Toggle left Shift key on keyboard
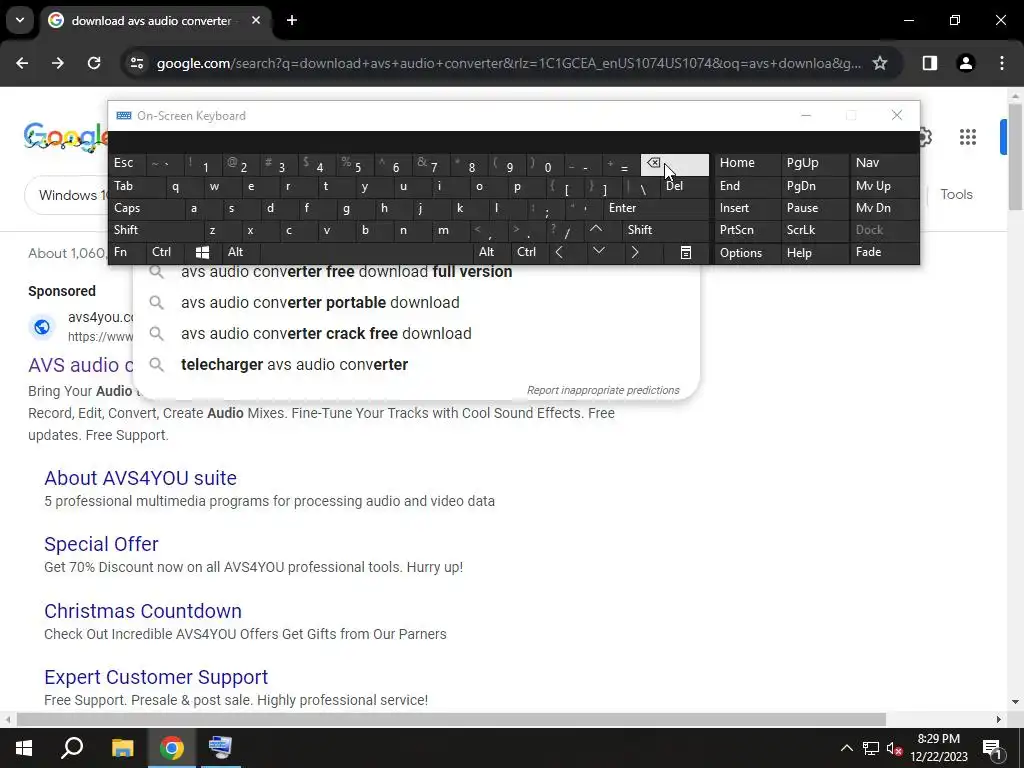Image resolution: width=1024 pixels, height=768 pixels. pyautogui.click(x=157, y=230)
